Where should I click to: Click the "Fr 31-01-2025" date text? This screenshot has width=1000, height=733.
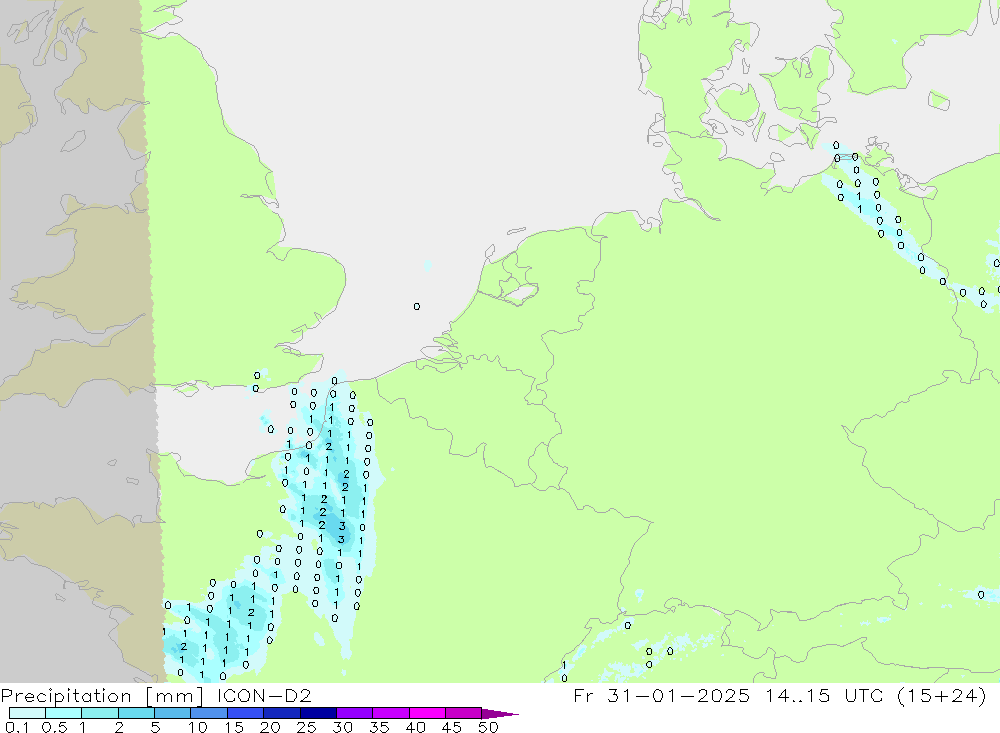pos(661,695)
